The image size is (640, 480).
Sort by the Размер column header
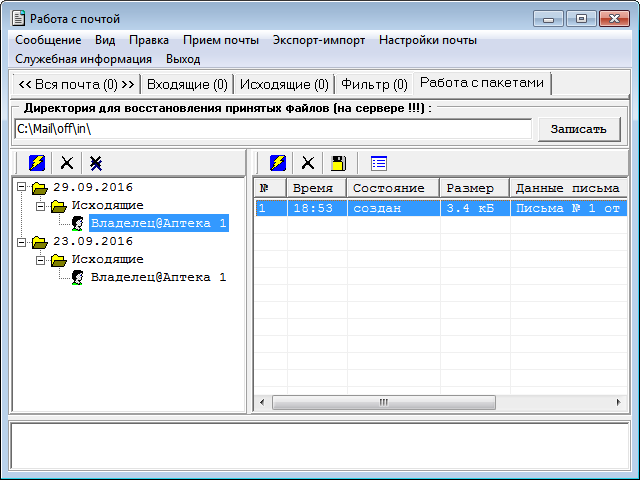click(x=475, y=188)
